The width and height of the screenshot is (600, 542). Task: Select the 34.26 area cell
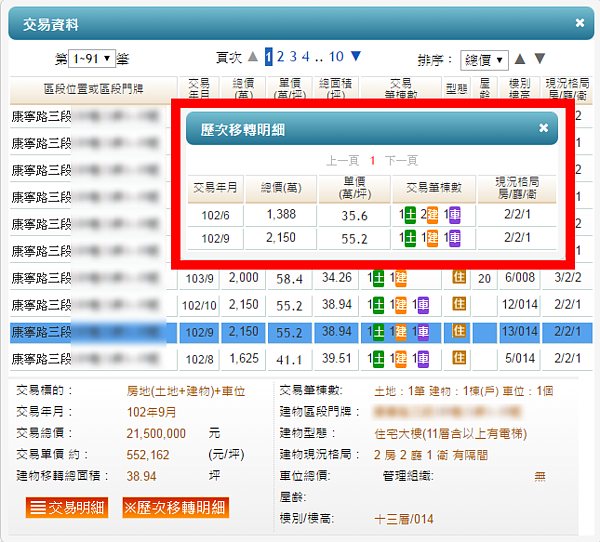click(336, 278)
